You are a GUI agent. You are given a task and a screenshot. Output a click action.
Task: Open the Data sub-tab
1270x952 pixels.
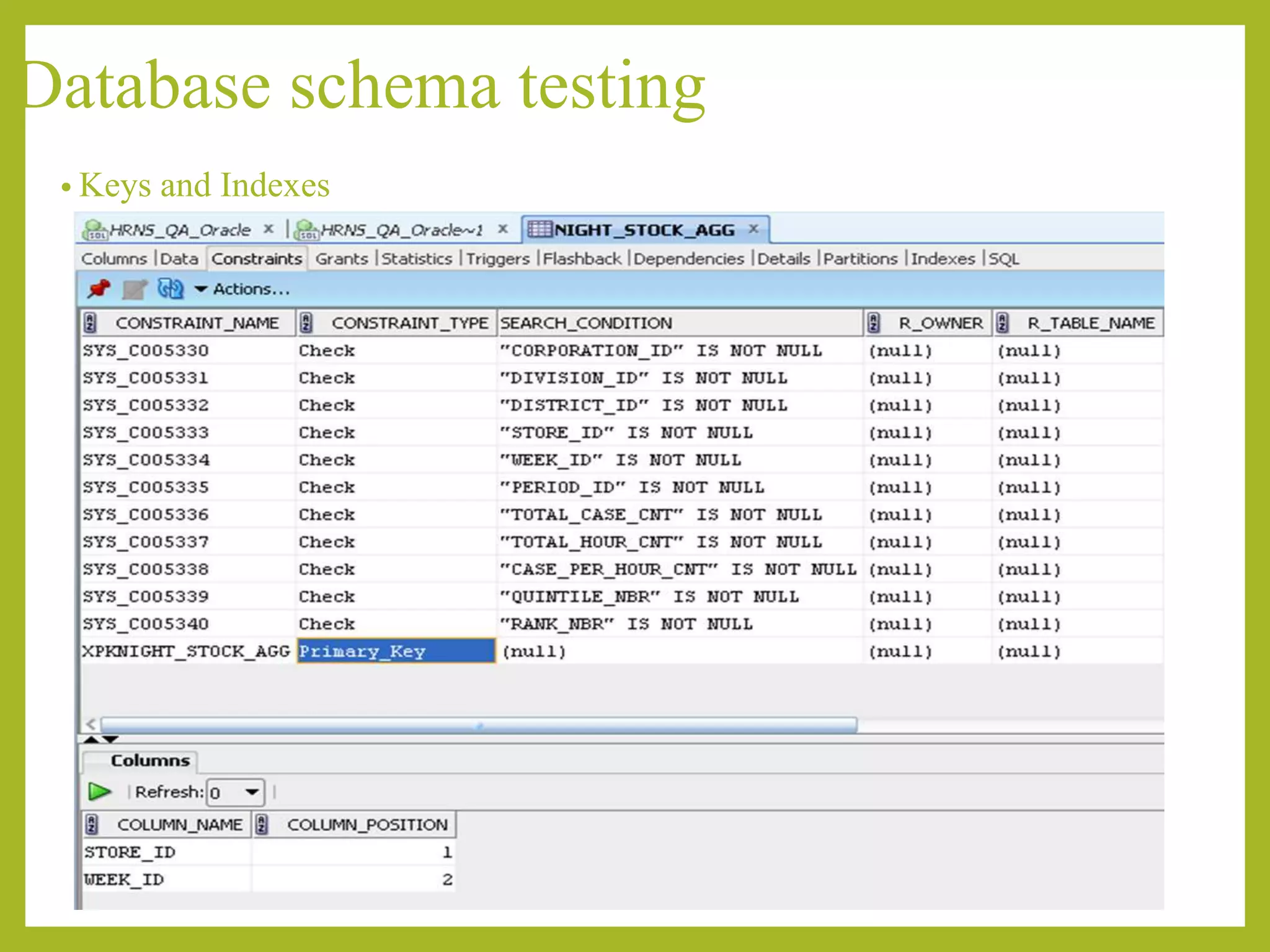(x=179, y=258)
